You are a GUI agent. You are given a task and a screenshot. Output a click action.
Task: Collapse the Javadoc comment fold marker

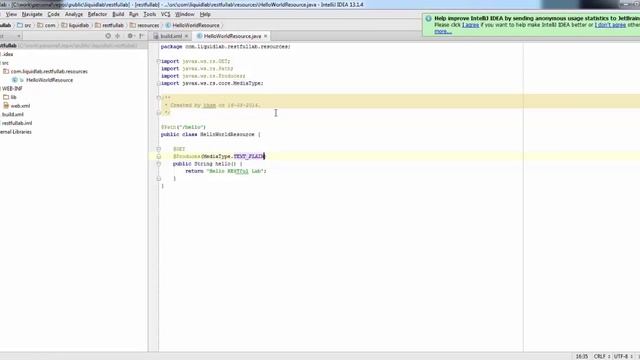tap(158, 98)
